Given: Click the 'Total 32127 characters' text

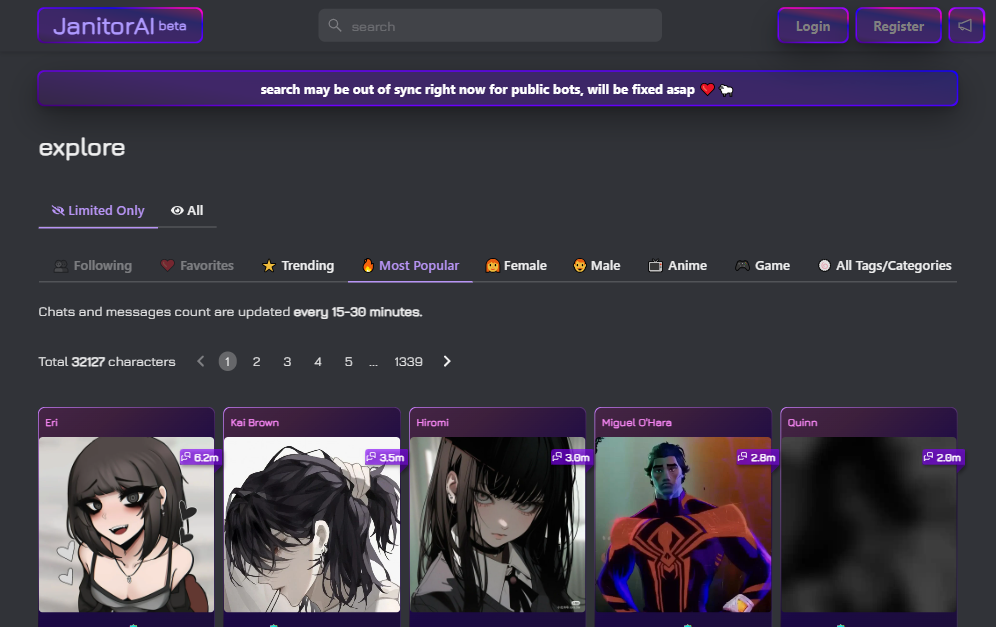Looking at the screenshot, I should point(107,361).
